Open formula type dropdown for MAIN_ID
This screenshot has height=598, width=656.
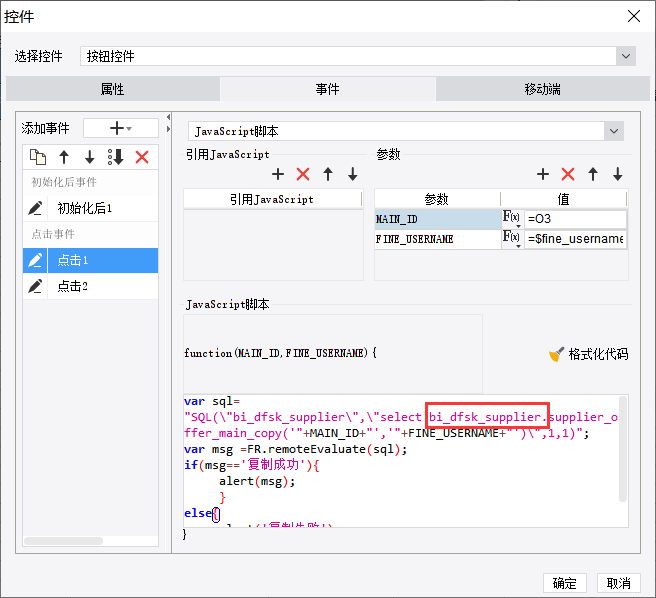coord(512,218)
